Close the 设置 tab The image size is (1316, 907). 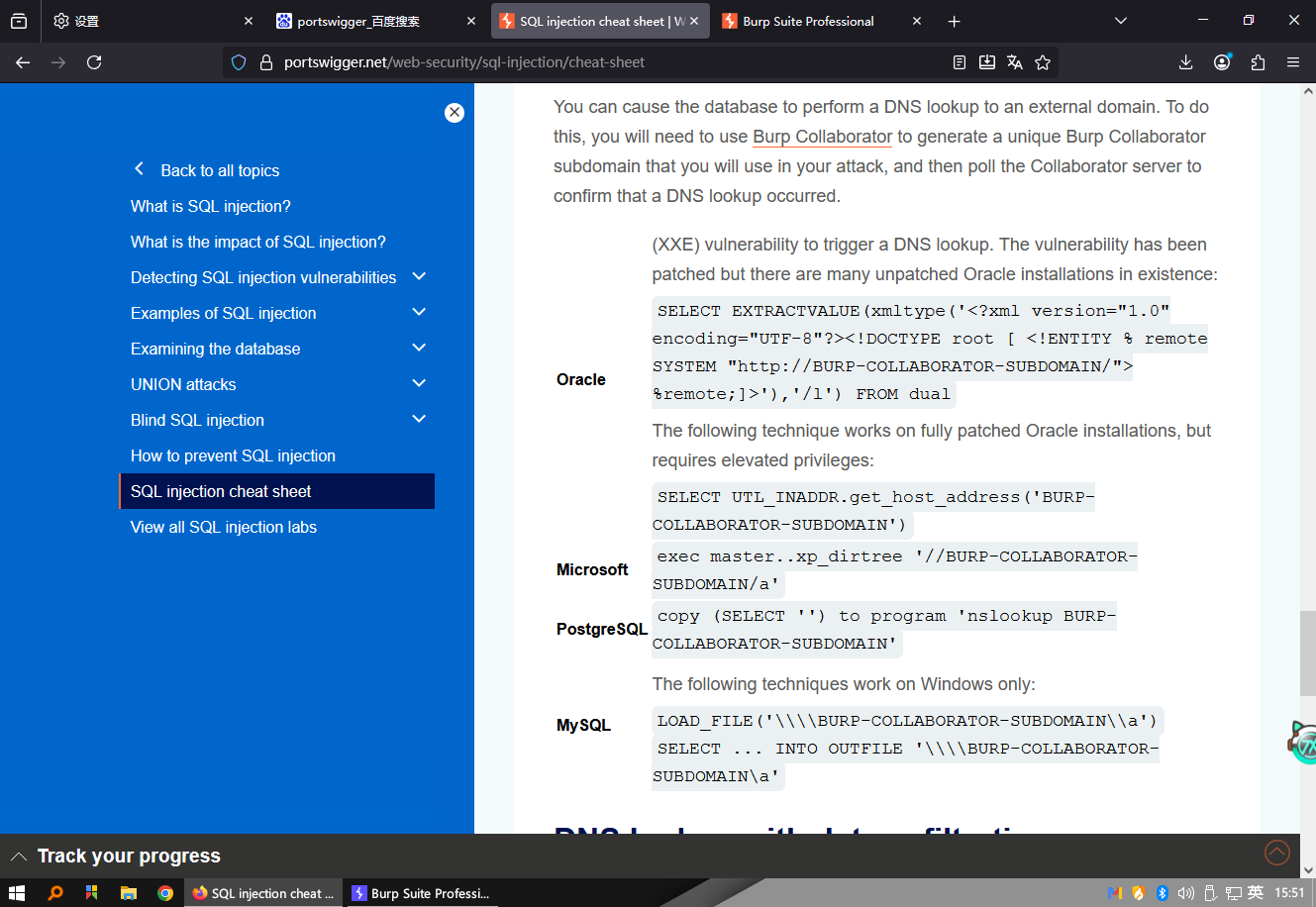[249, 21]
